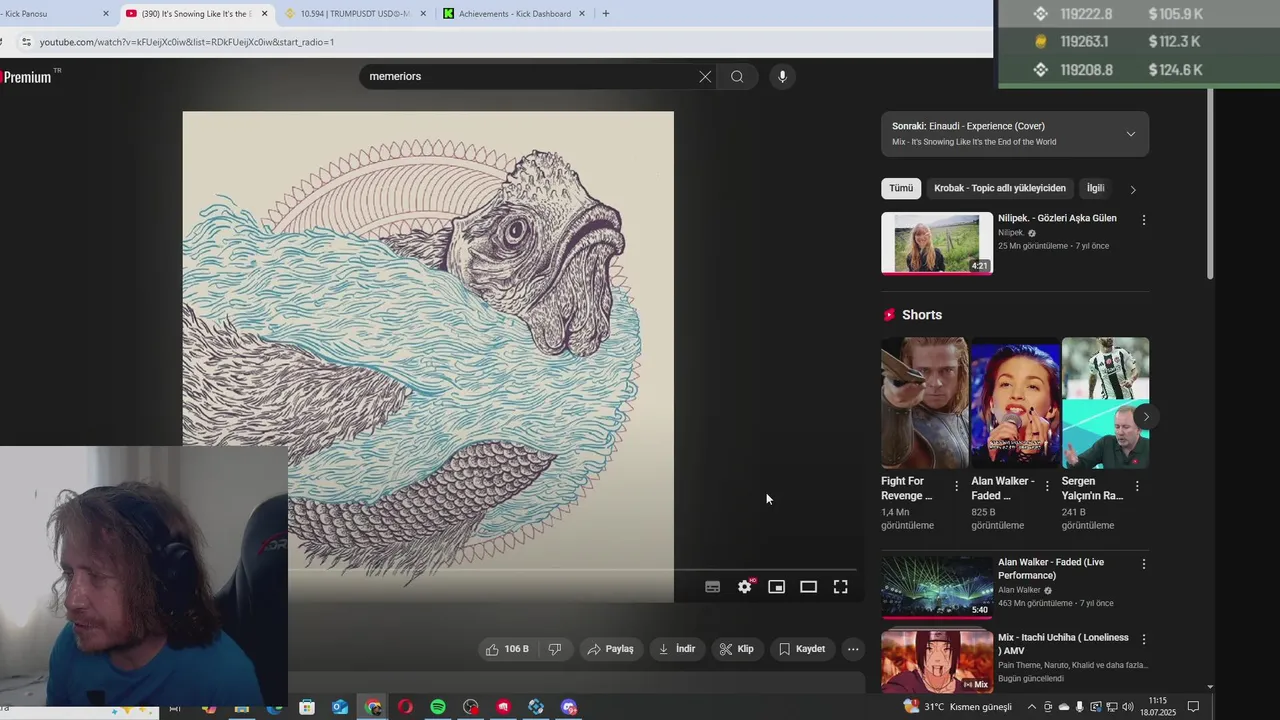Open Nilipek Gözleri Aşka Gülen video thumbnail
This screenshot has height=720, width=1280.
pos(937,243)
